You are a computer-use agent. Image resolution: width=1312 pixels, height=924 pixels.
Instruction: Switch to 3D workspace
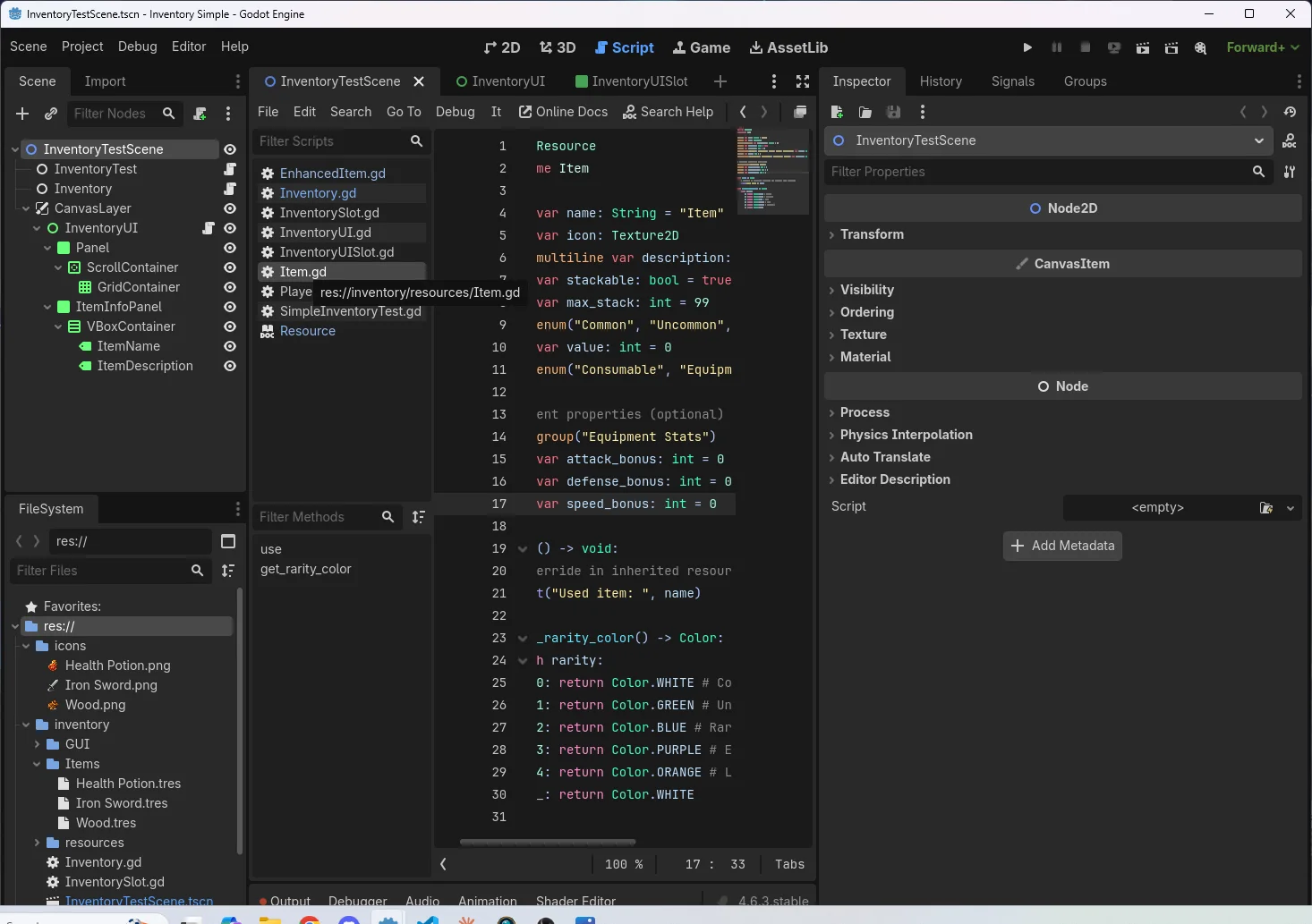[x=558, y=47]
